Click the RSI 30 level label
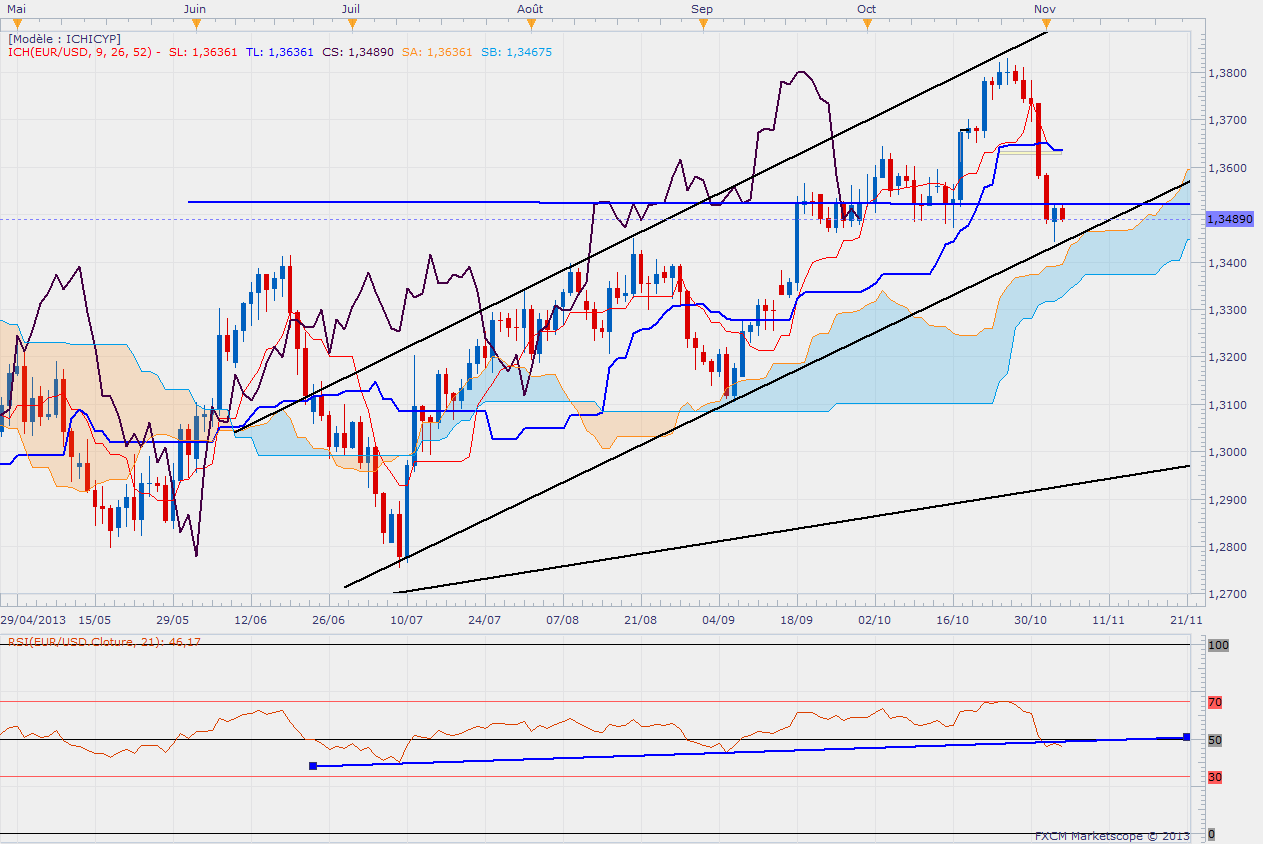 coord(1215,777)
